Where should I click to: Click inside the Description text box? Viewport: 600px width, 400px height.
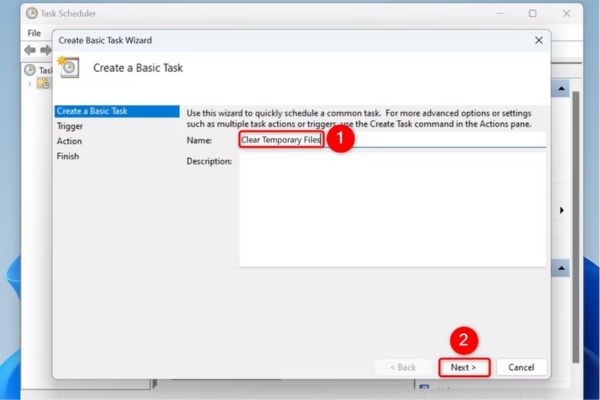(392, 210)
